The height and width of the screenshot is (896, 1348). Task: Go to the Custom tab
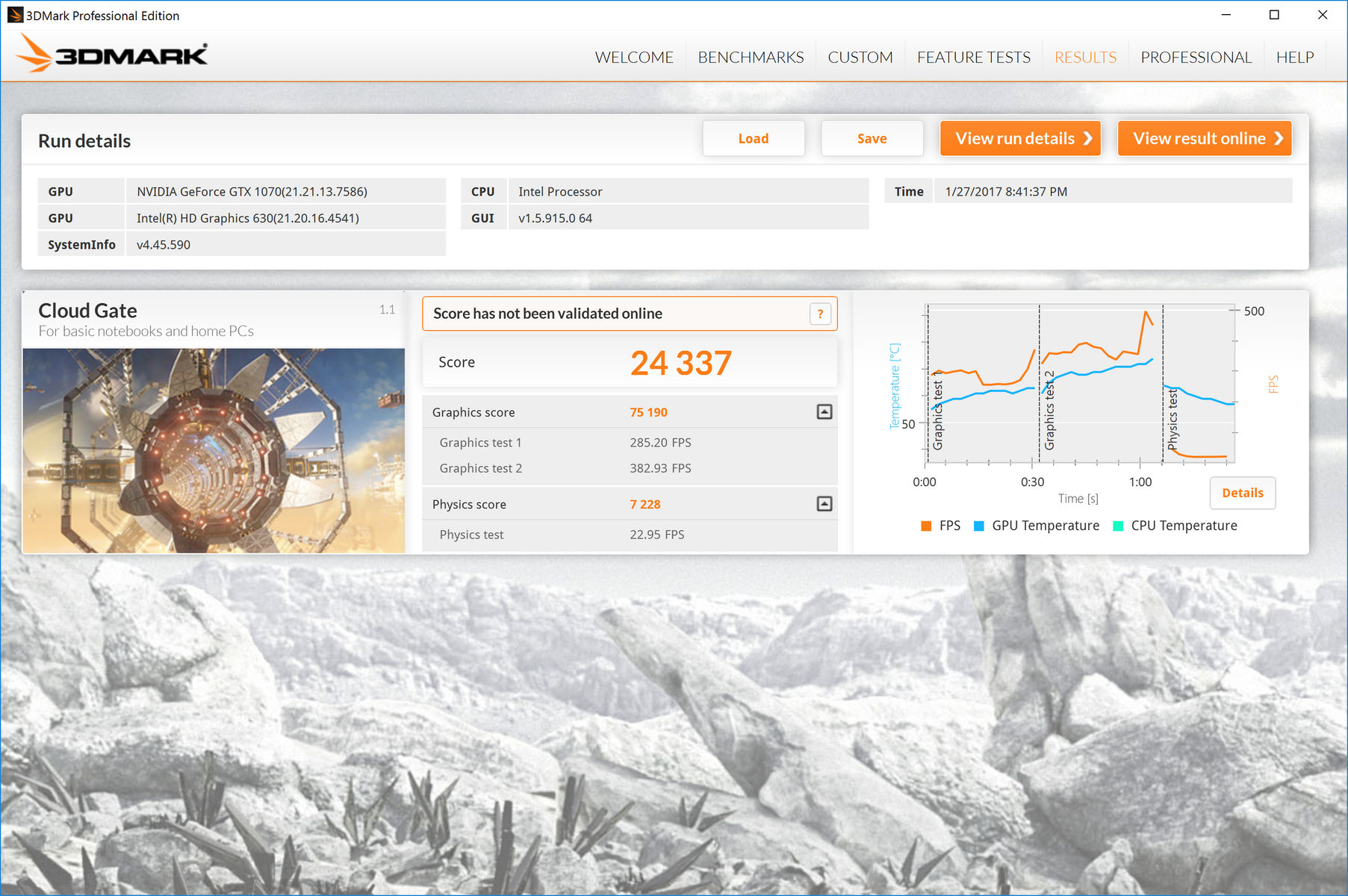860,57
